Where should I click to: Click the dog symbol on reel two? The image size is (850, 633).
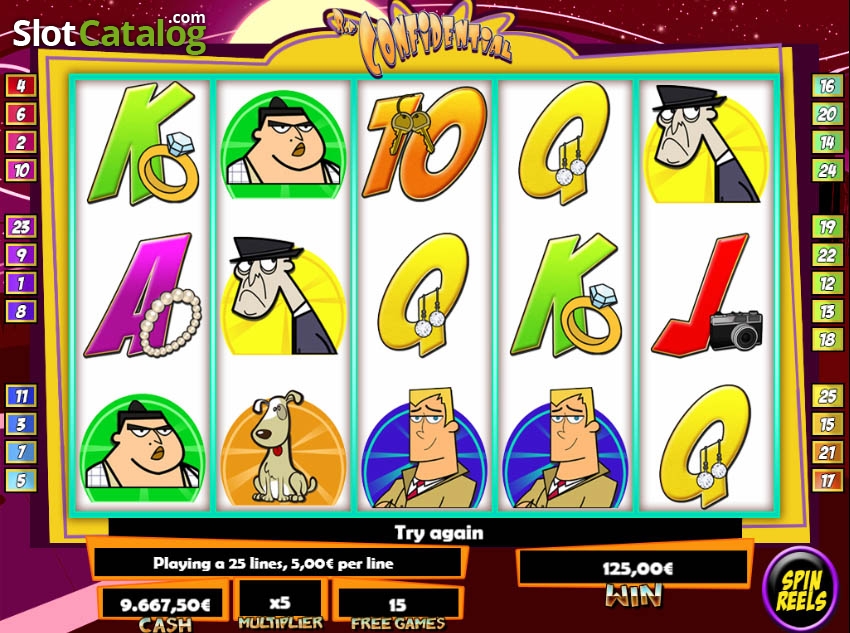(283, 447)
